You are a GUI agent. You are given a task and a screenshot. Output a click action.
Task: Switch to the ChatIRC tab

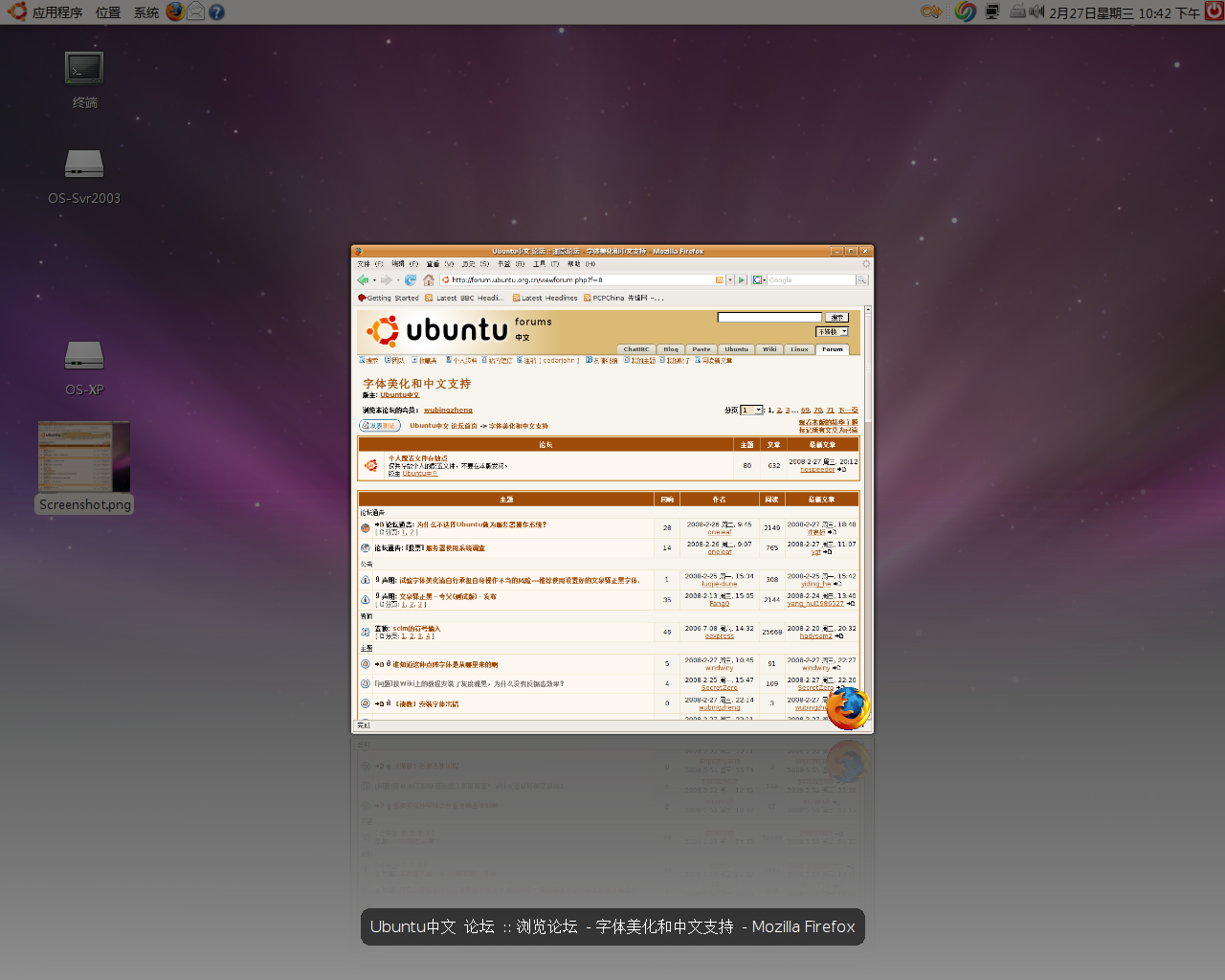635,349
